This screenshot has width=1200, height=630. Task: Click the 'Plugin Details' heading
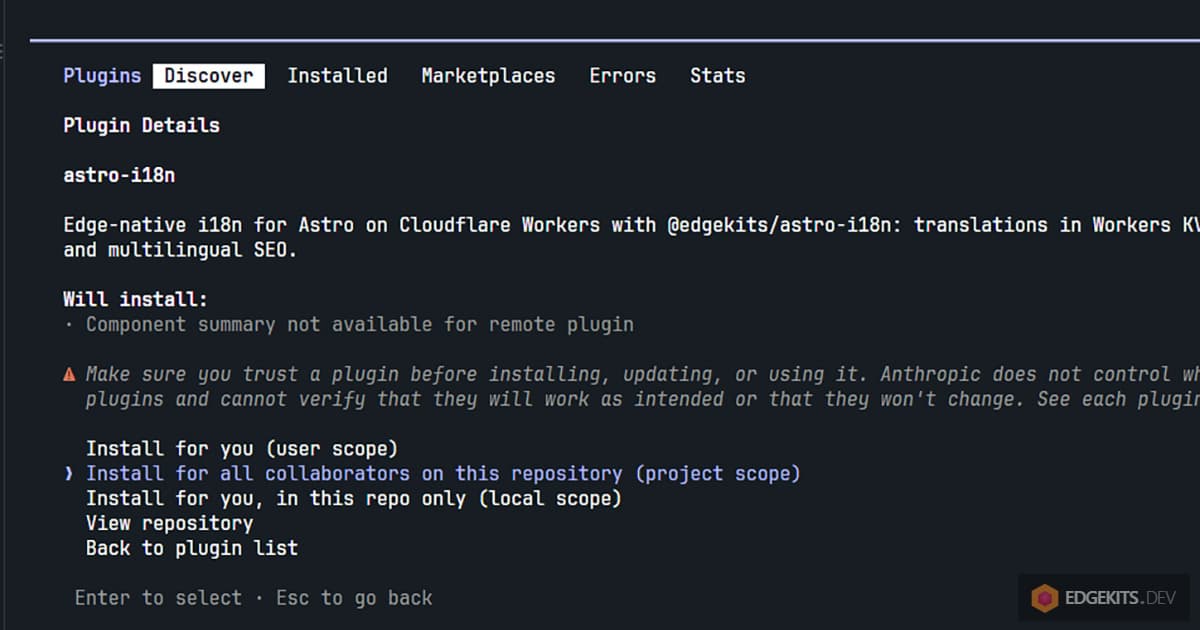141,126
